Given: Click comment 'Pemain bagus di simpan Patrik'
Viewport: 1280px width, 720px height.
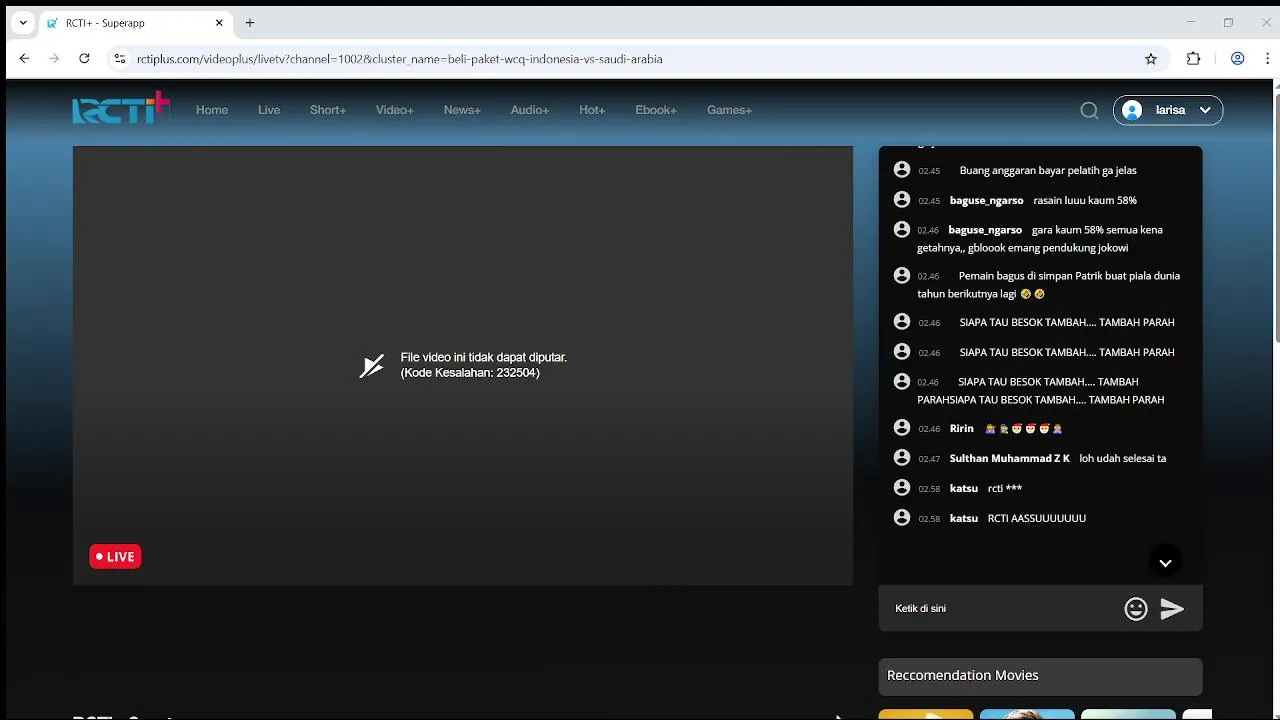Looking at the screenshot, I should point(1048,285).
